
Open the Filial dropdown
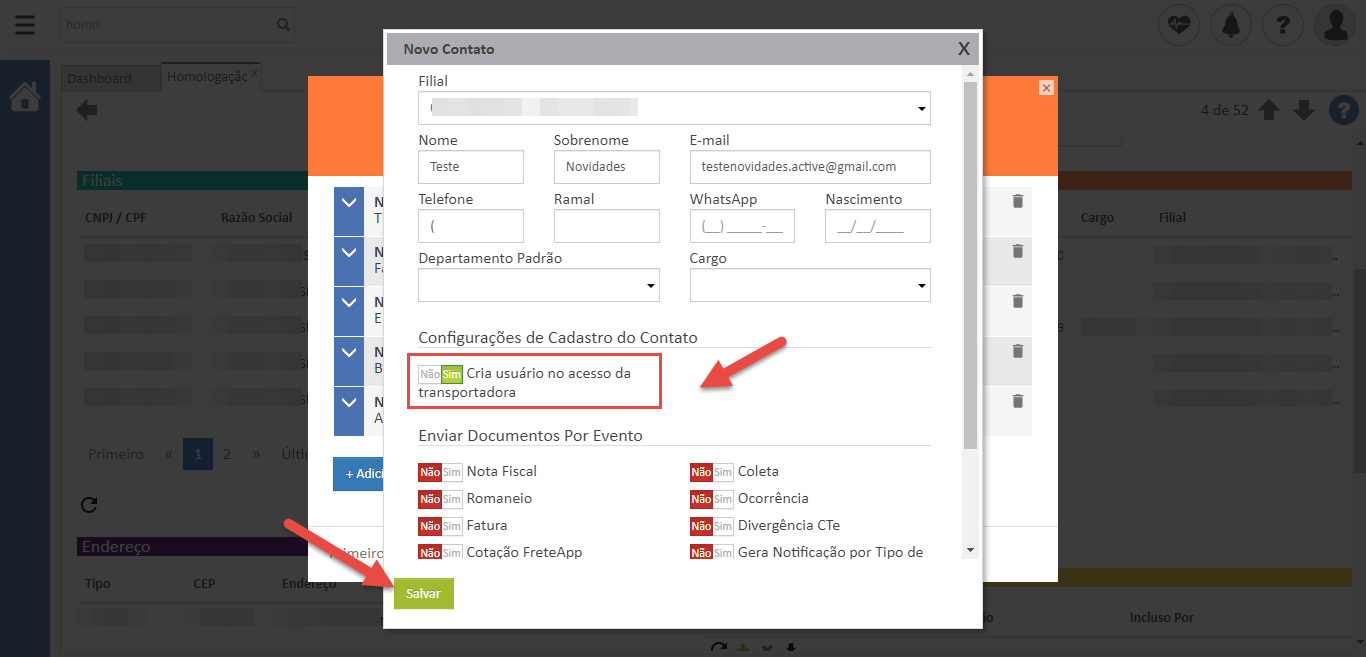(674, 108)
